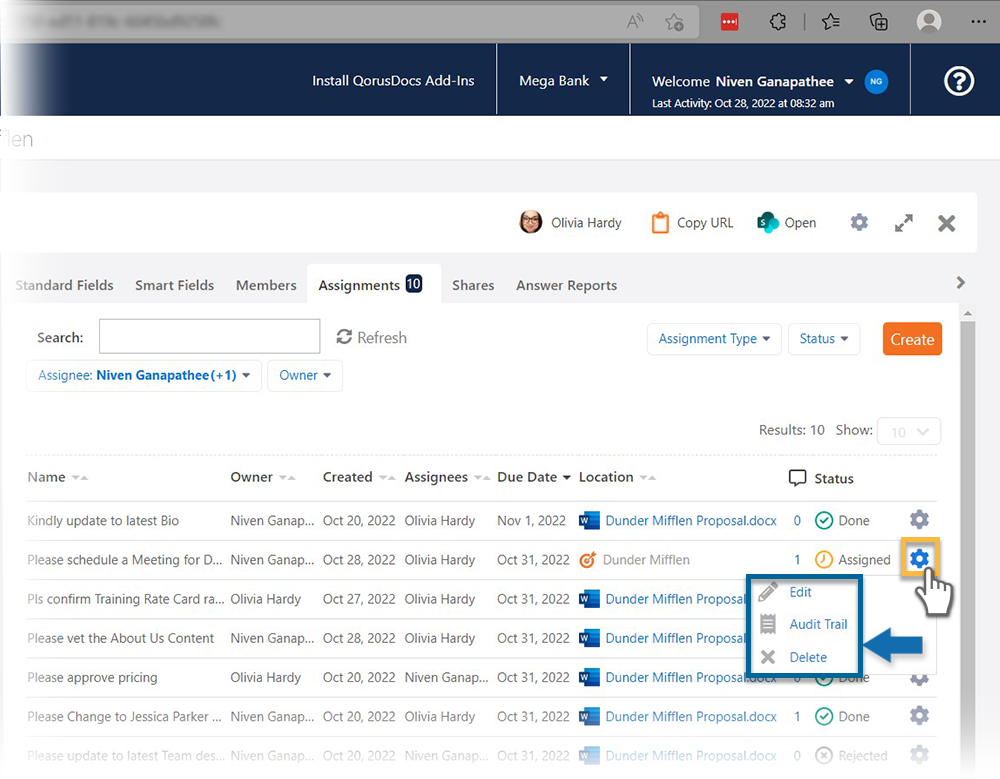Click gear icon for Kindly update to latest Bio
This screenshot has height=779, width=1000.
[x=919, y=520]
